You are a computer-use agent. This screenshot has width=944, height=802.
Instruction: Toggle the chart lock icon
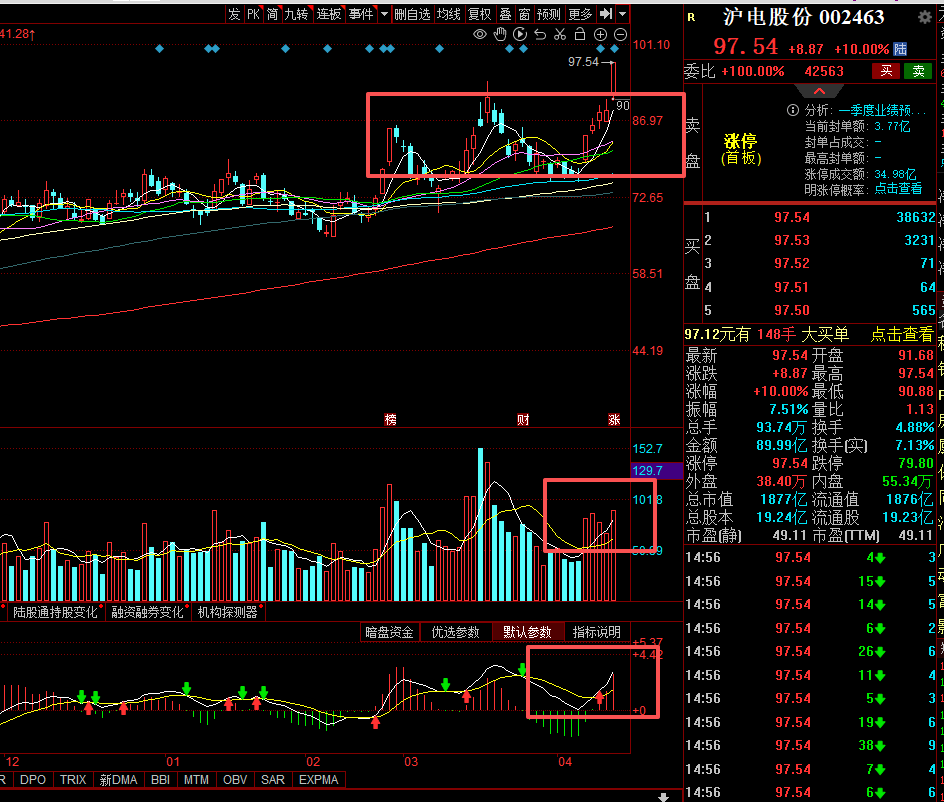pyautogui.click(x=580, y=34)
